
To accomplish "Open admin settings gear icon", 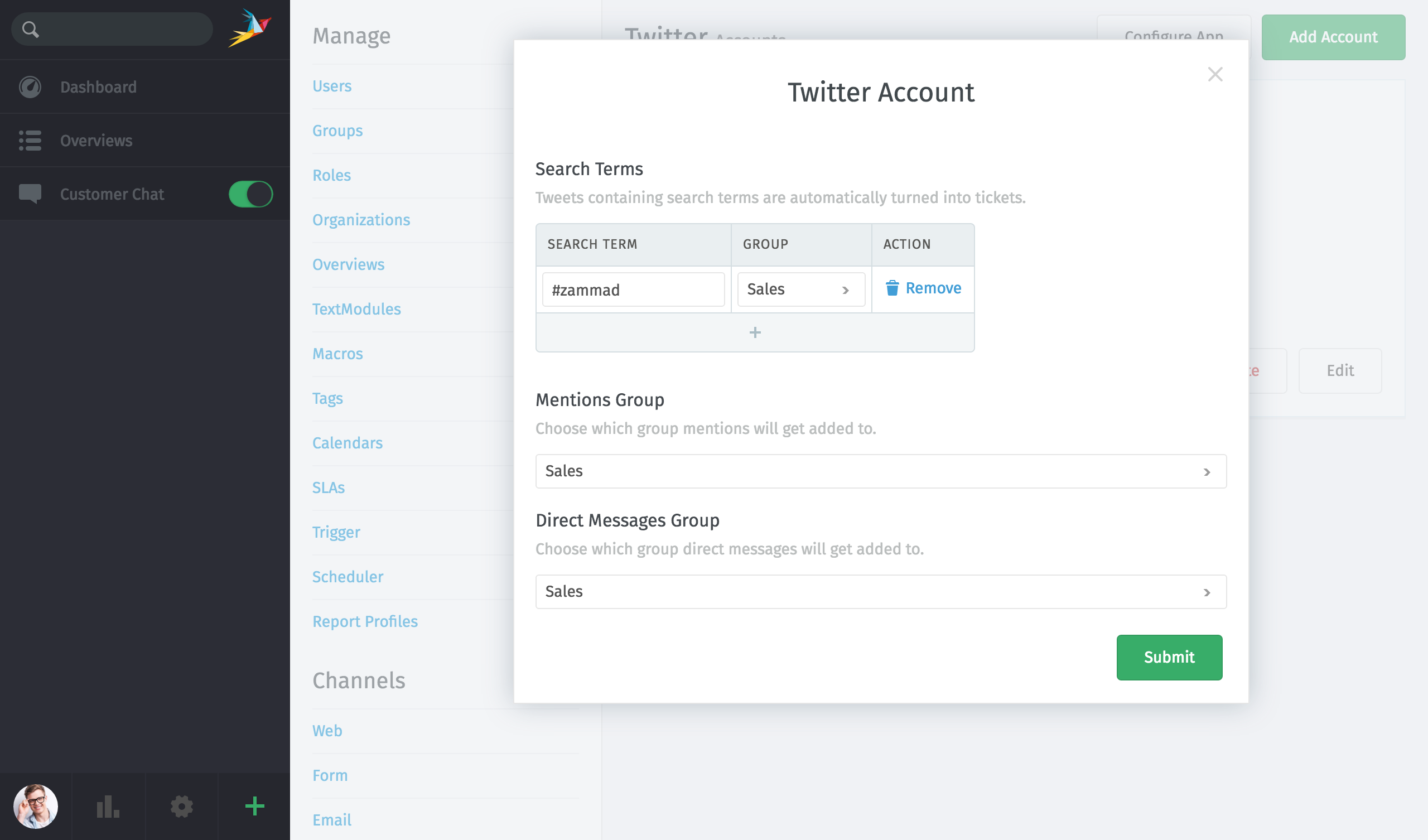I will click(x=182, y=806).
